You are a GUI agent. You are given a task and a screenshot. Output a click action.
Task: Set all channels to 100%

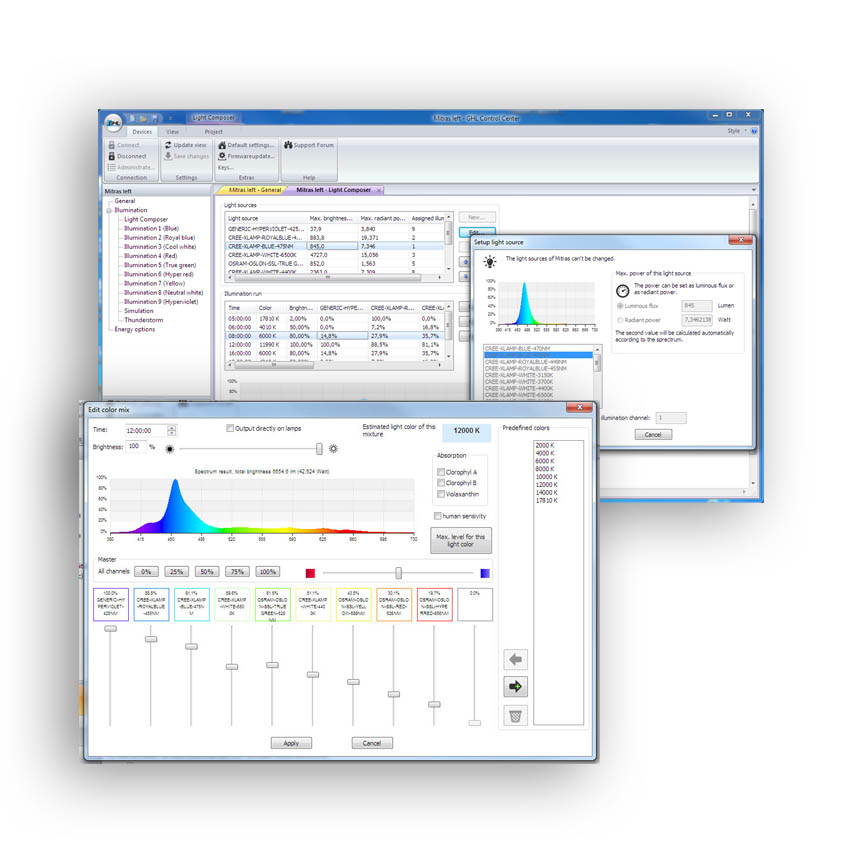pyautogui.click(x=268, y=572)
